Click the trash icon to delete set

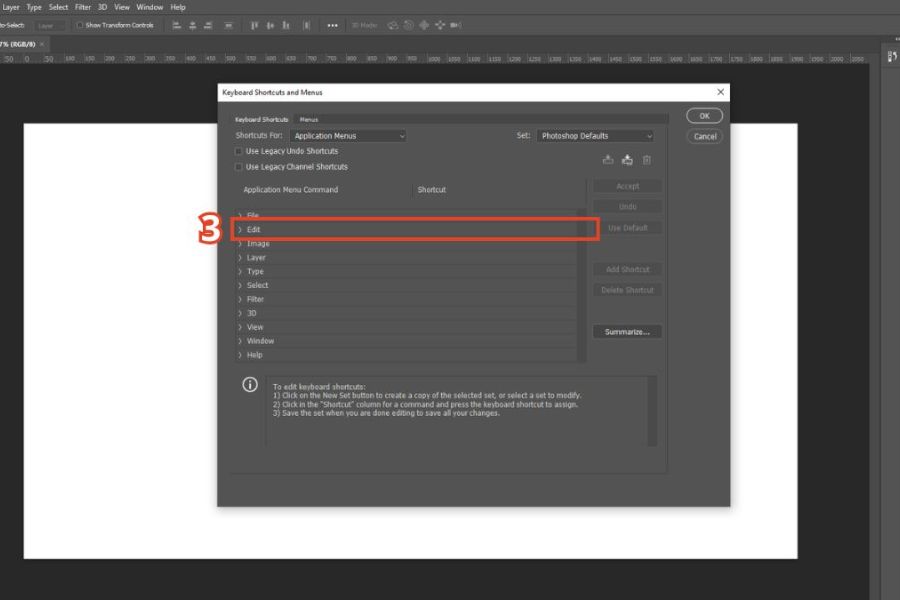[647, 160]
